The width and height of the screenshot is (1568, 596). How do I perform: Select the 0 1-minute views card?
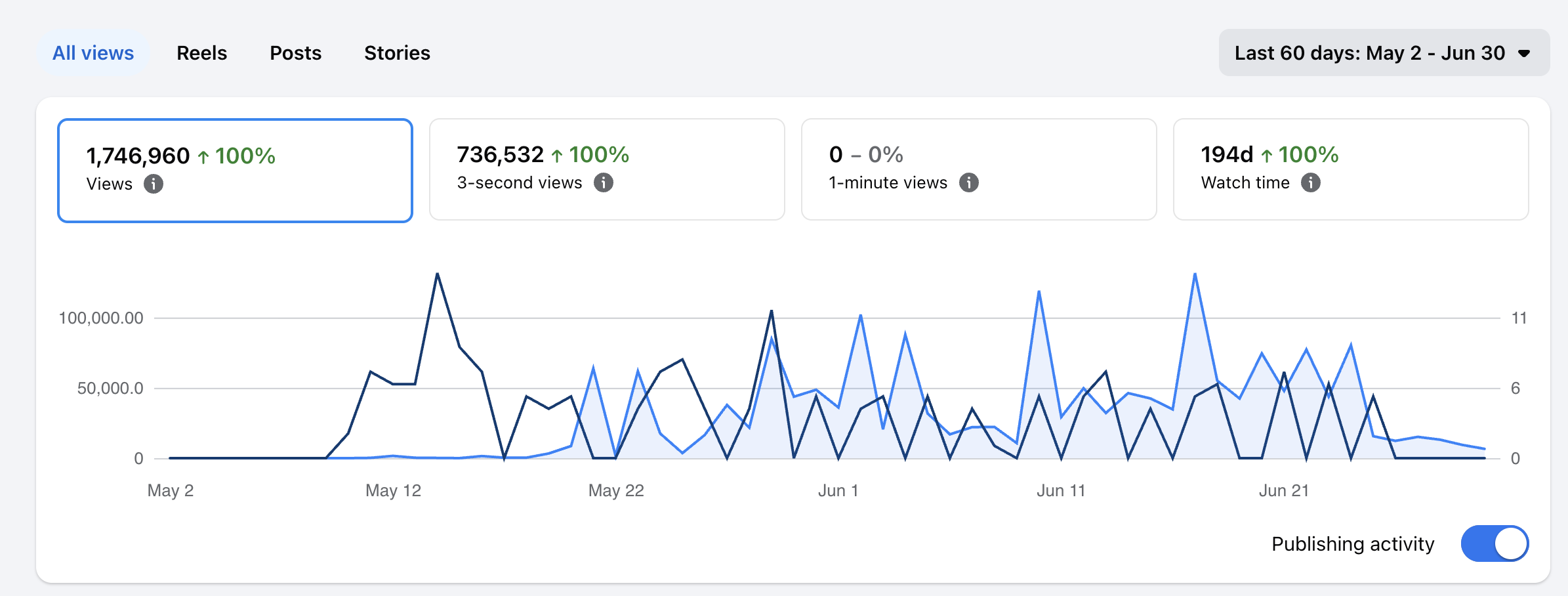tap(979, 169)
